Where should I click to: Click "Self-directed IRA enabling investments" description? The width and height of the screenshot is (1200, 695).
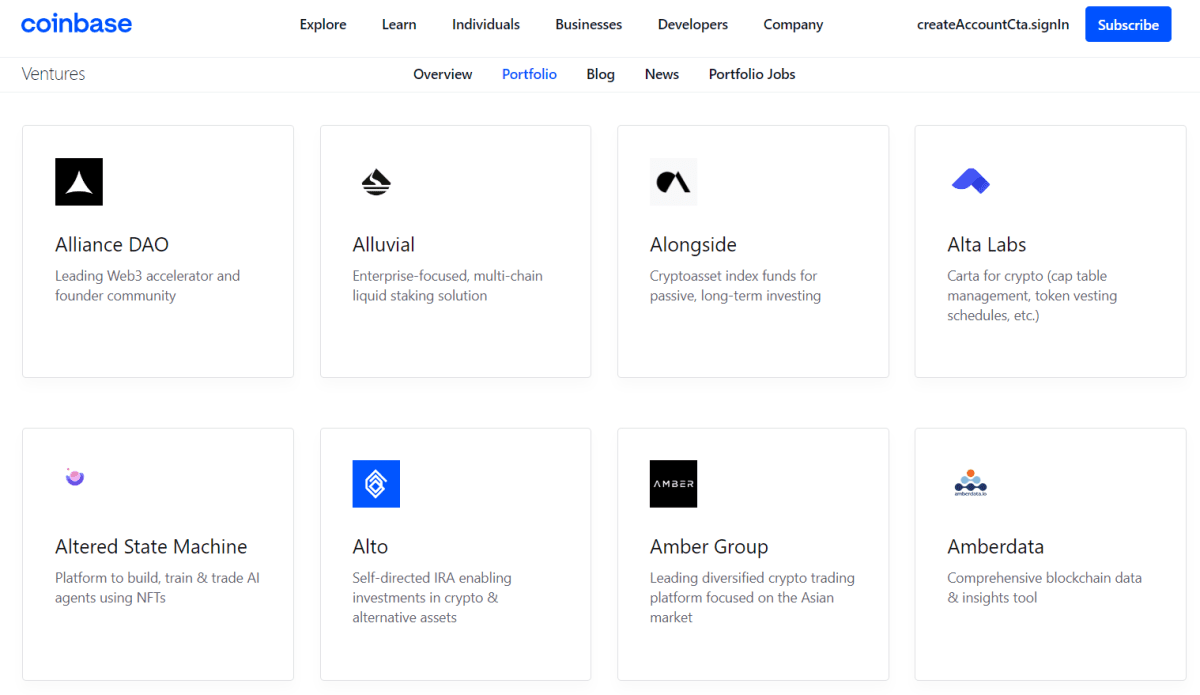(432, 598)
